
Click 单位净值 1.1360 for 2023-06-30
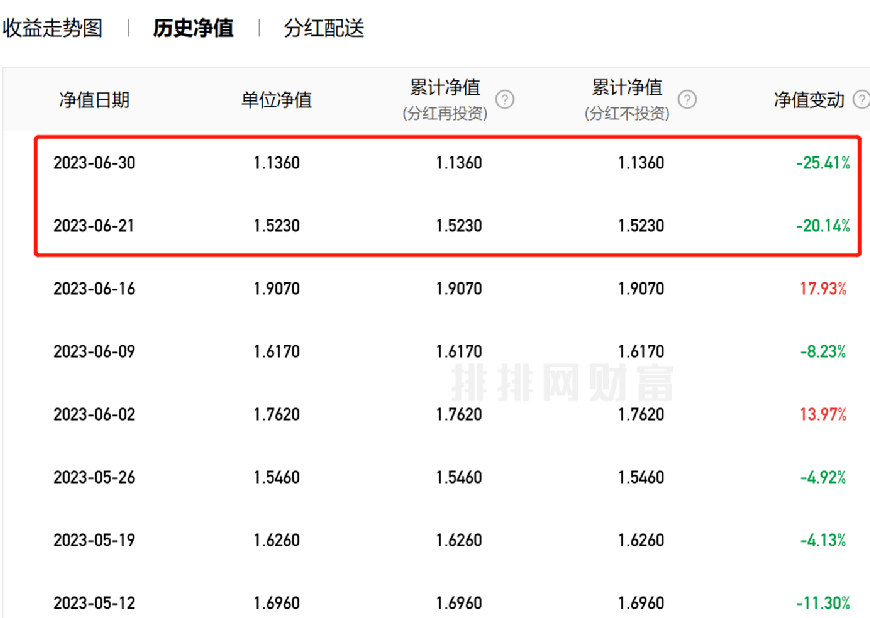[276, 163]
